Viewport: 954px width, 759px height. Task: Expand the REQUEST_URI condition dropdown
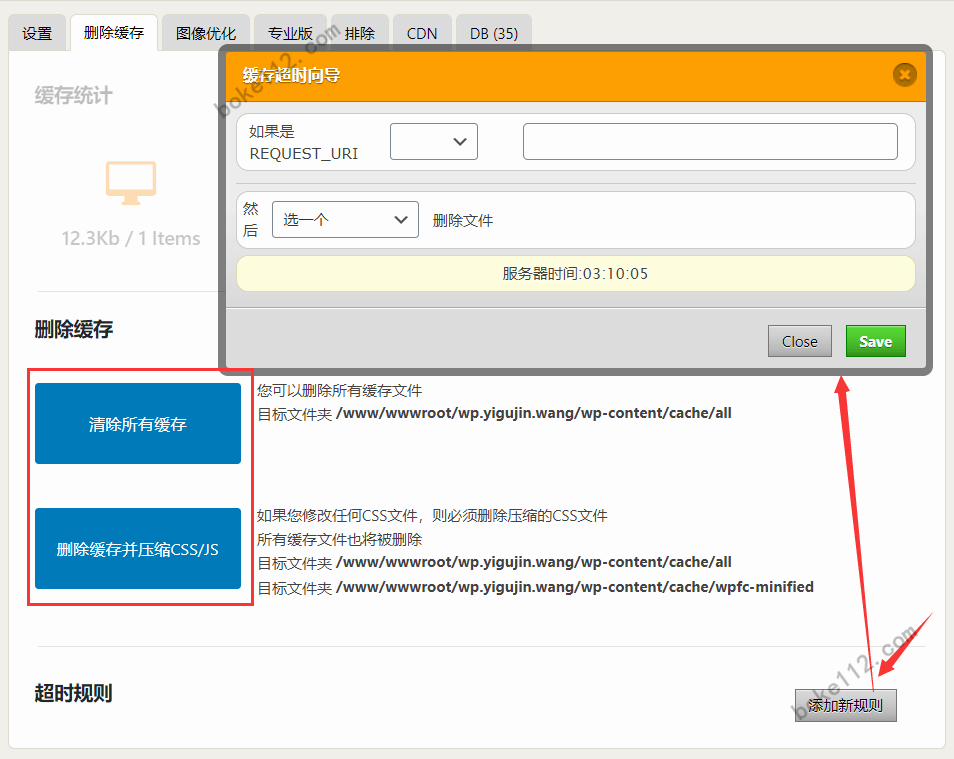[x=434, y=142]
